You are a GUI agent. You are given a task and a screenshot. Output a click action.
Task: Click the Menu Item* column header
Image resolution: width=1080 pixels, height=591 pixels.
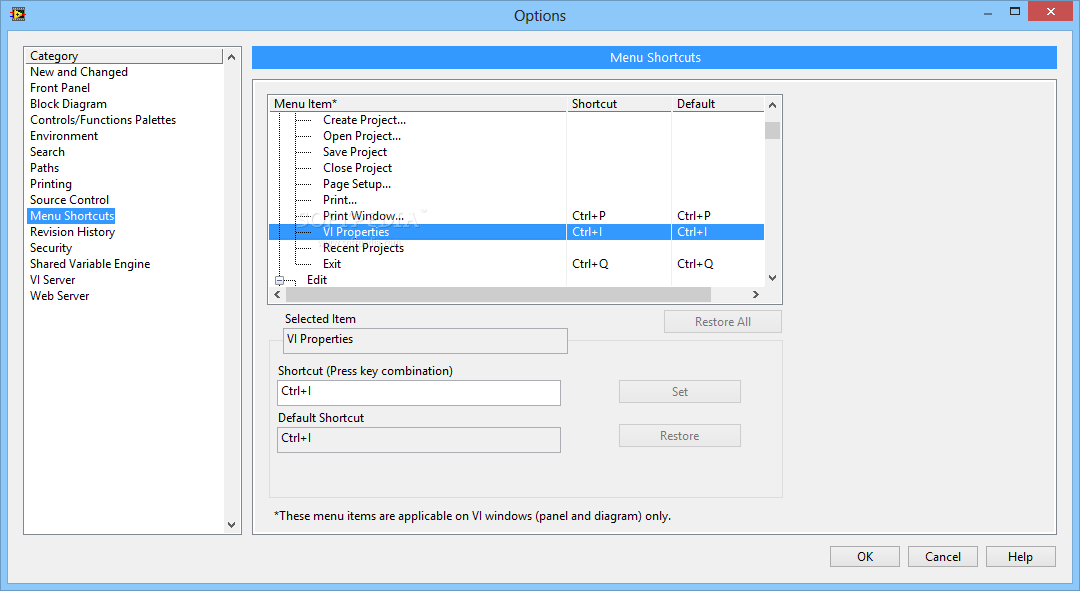pos(417,103)
